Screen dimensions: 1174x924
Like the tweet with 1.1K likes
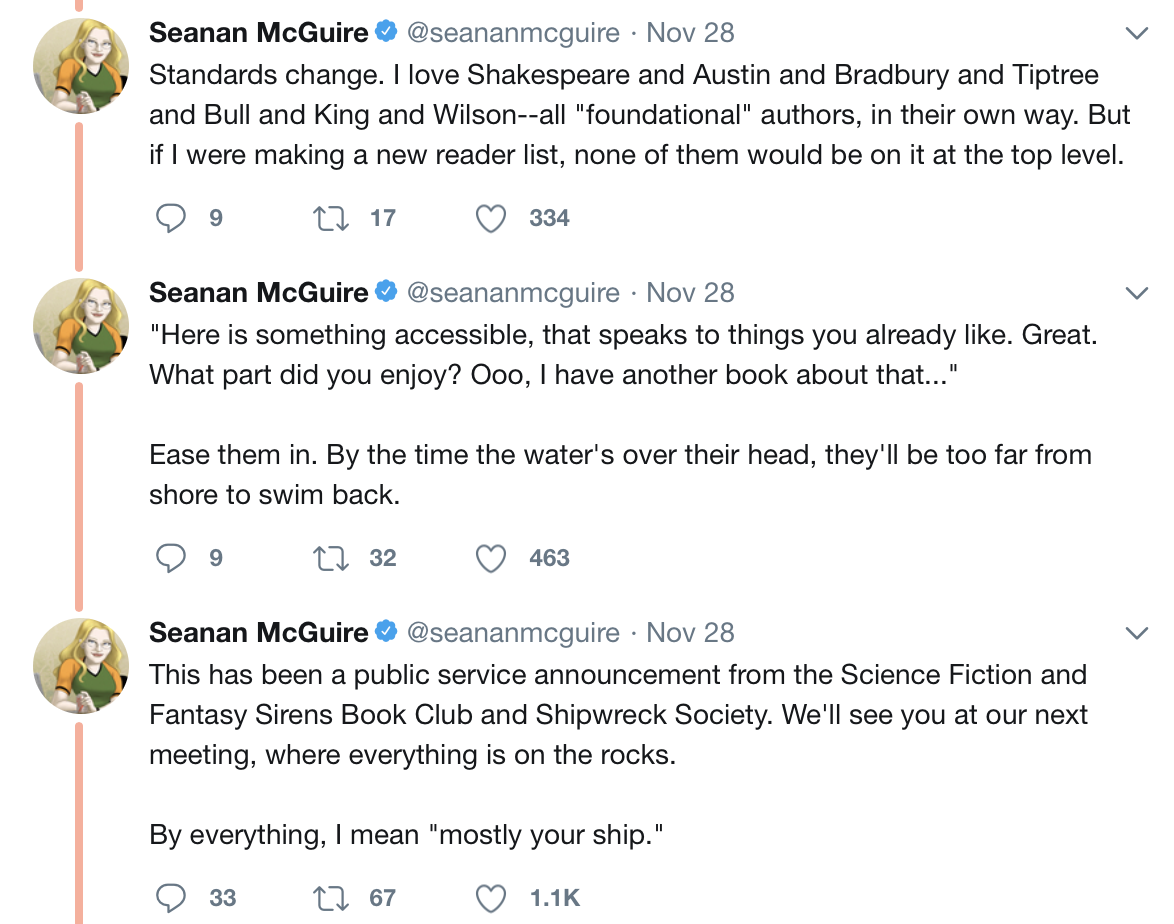(490, 898)
